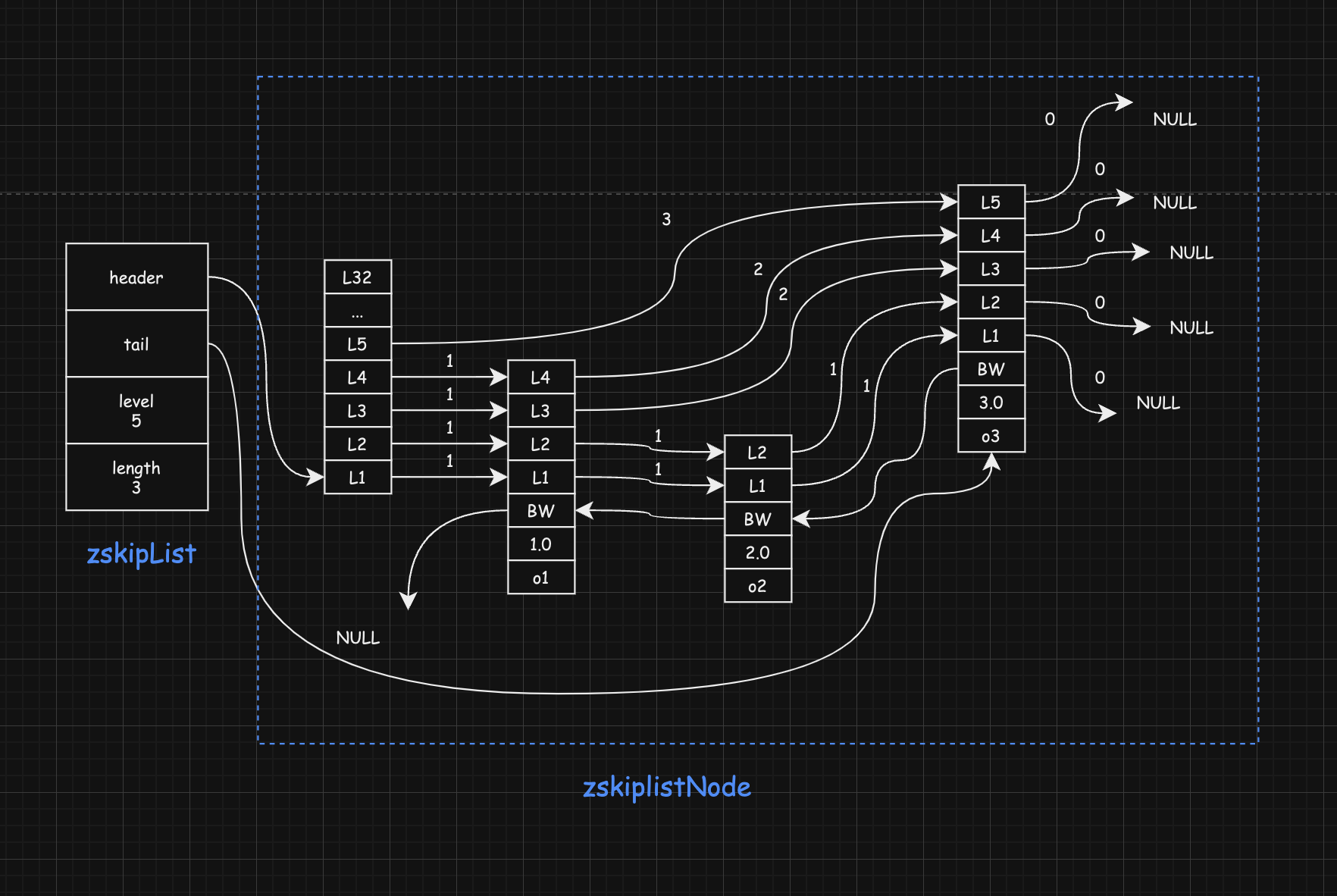Select the L32 cell
Screen dimensions: 1337x896
pyautogui.click(x=357, y=277)
